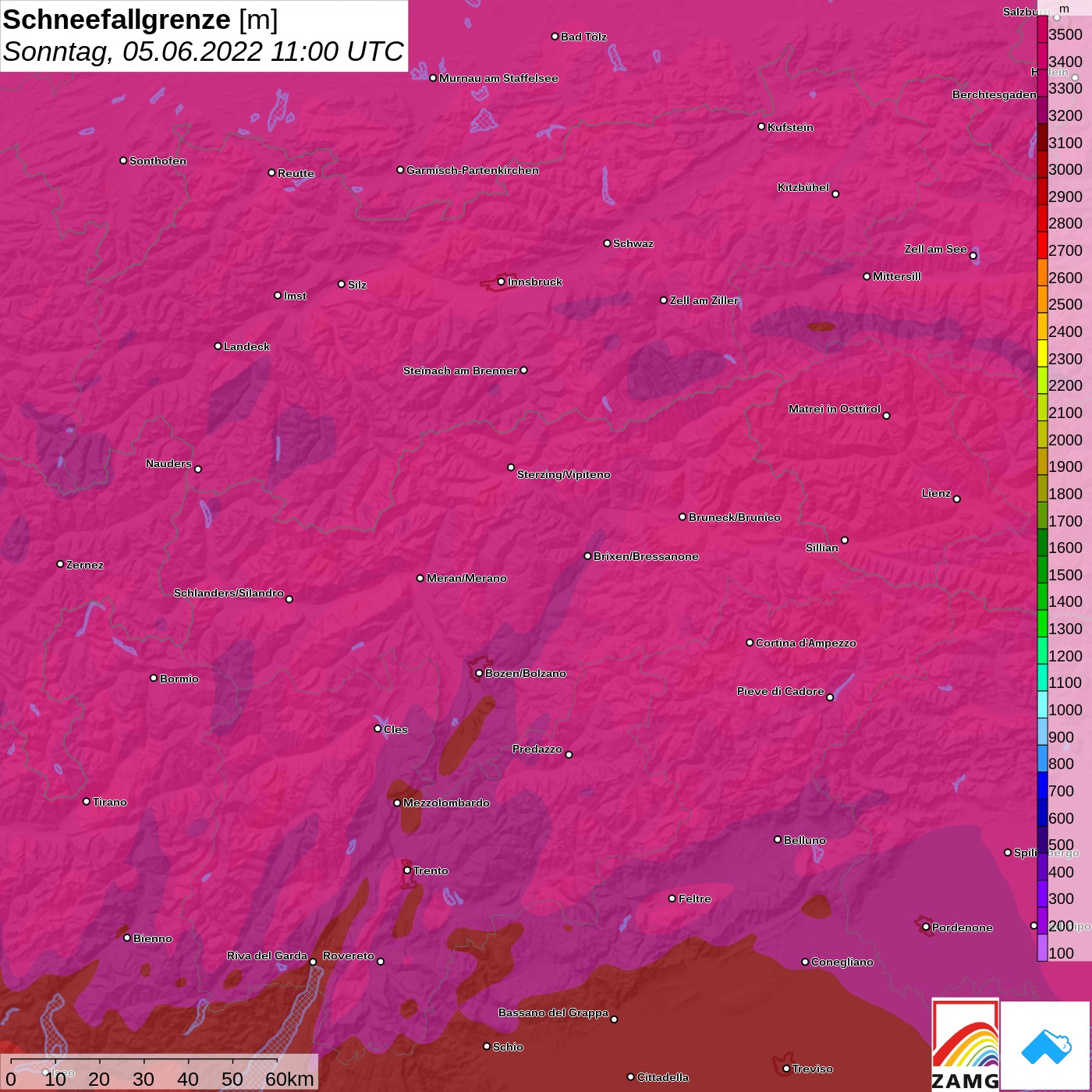The width and height of the screenshot is (1092, 1092).
Task: Click the Garmisch-Partenkirchen label
Action: 473,170
